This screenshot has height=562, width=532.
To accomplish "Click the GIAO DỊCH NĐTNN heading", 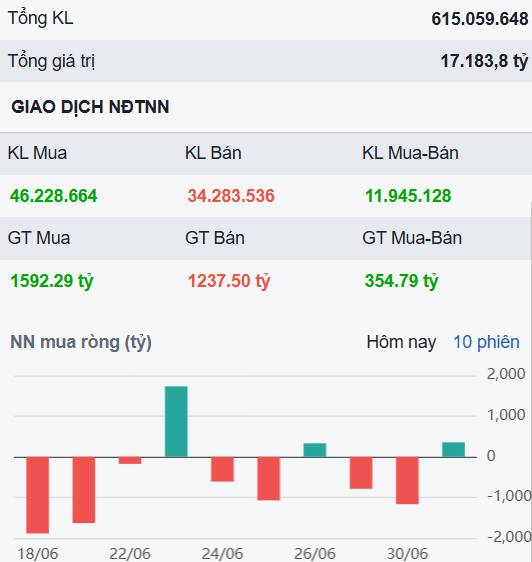I will tap(90, 107).
